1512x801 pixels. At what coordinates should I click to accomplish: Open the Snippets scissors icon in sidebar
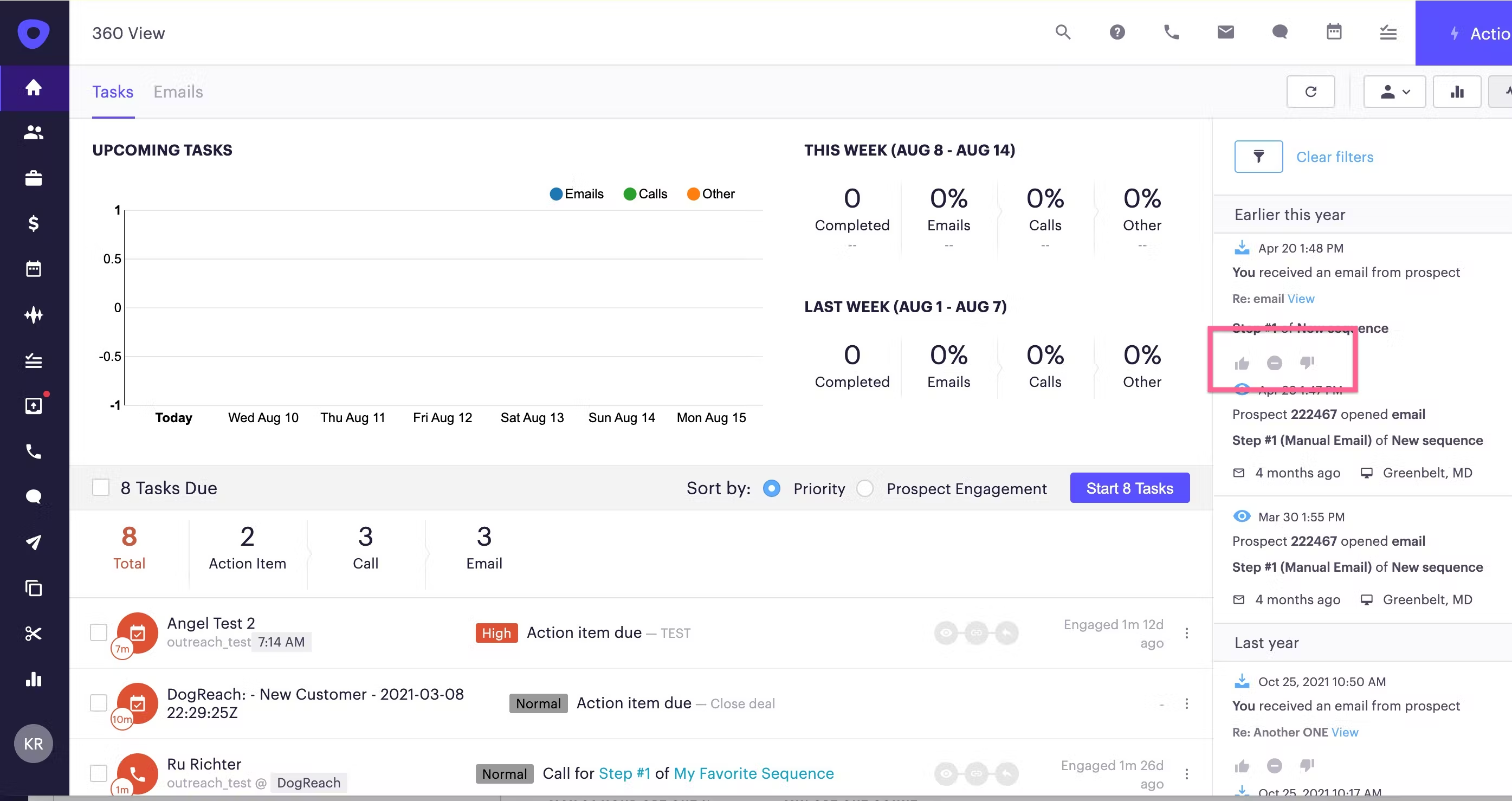pyautogui.click(x=34, y=634)
